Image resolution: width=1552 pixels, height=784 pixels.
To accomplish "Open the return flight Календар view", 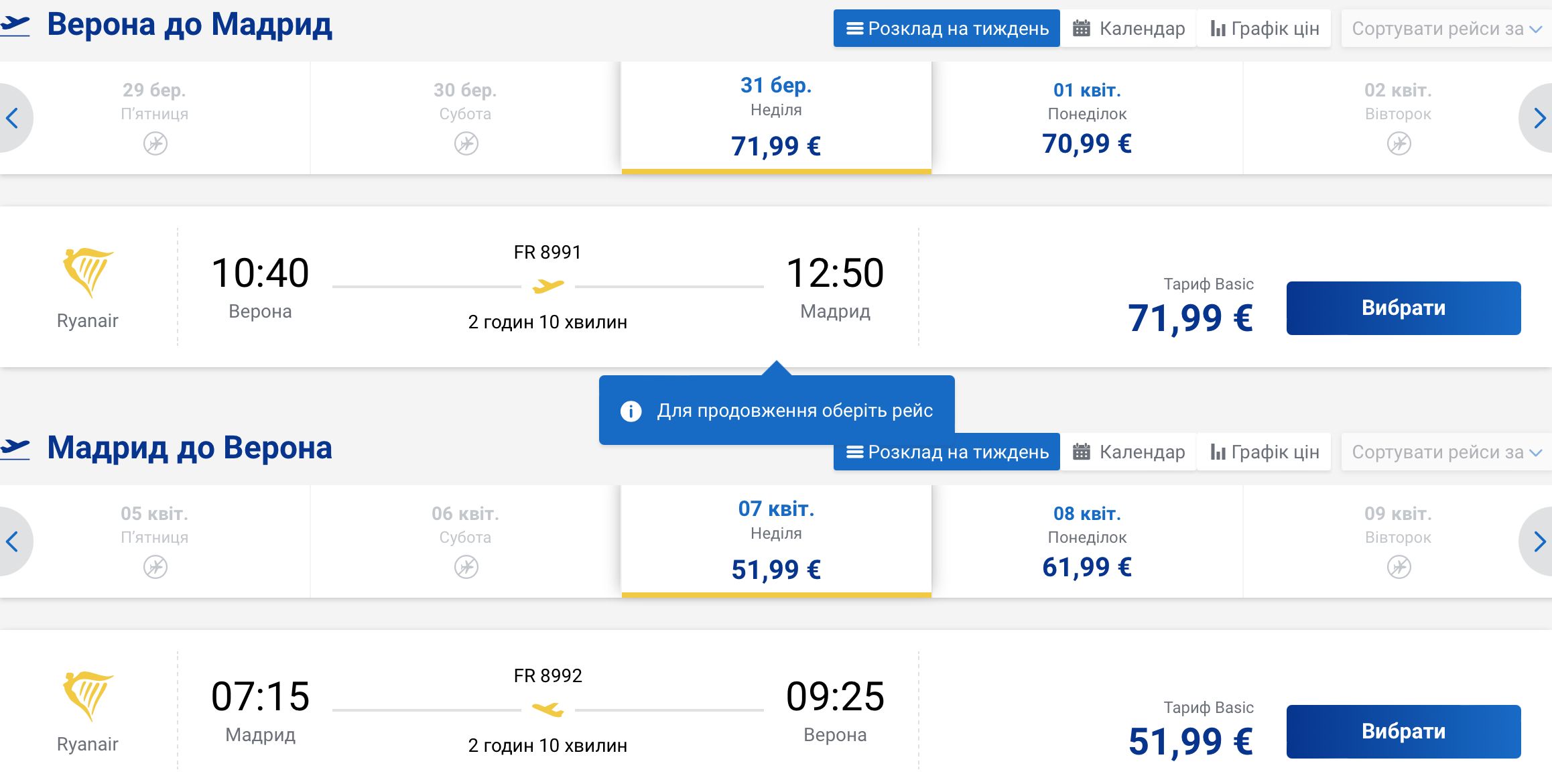I will pyautogui.click(x=1128, y=452).
